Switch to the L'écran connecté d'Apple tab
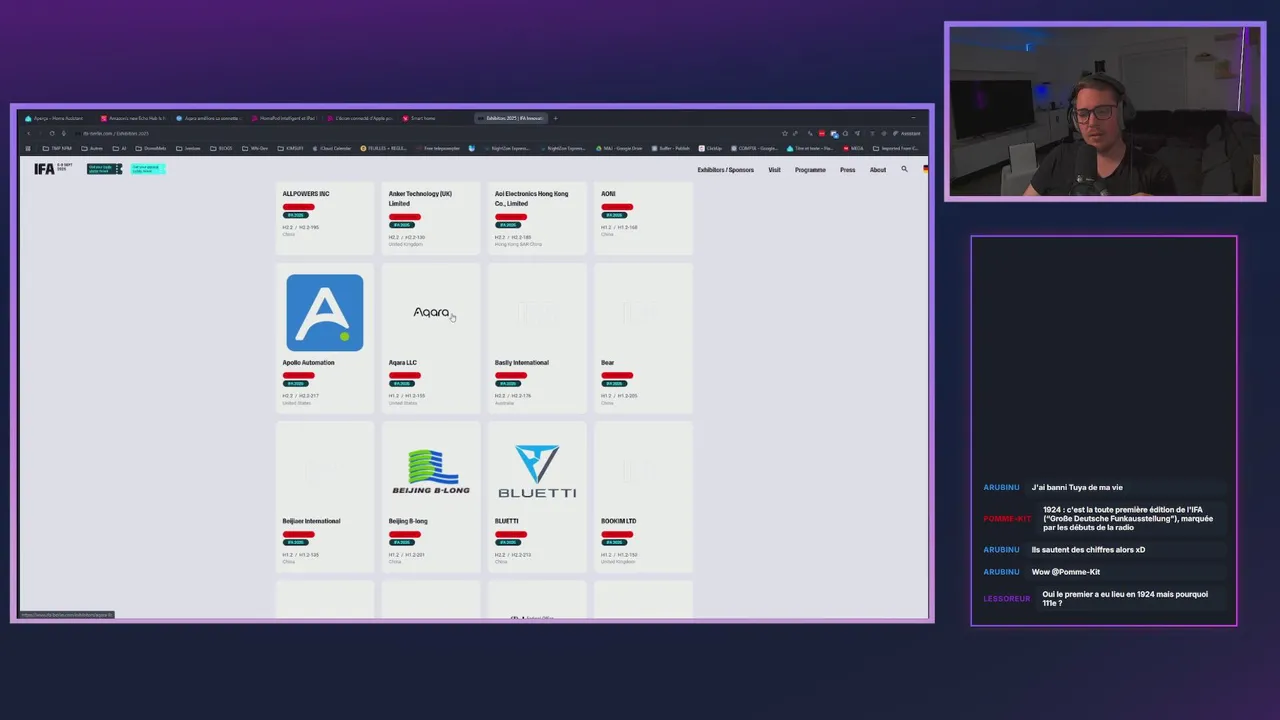Screen dimensions: 1280x720 tap(361, 118)
